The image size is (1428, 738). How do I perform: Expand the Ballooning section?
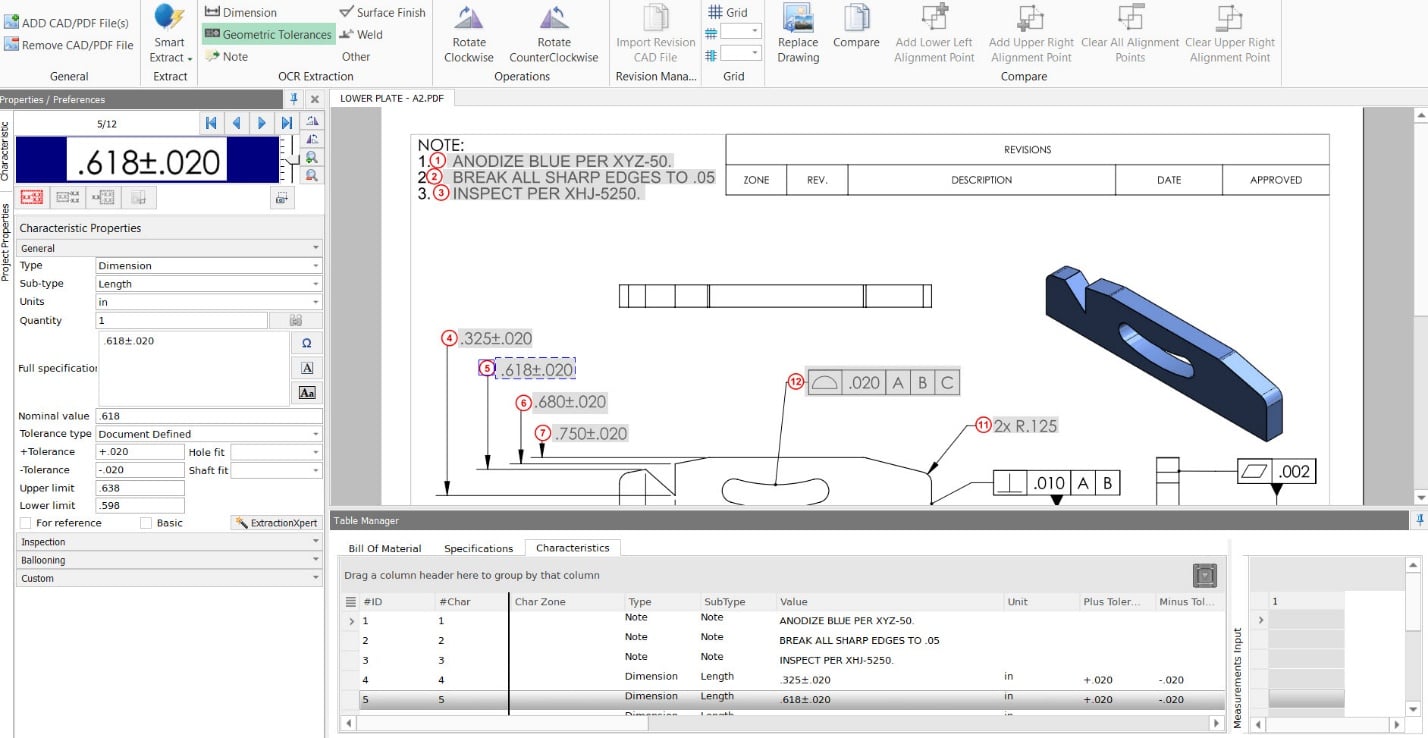coord(170,560)
